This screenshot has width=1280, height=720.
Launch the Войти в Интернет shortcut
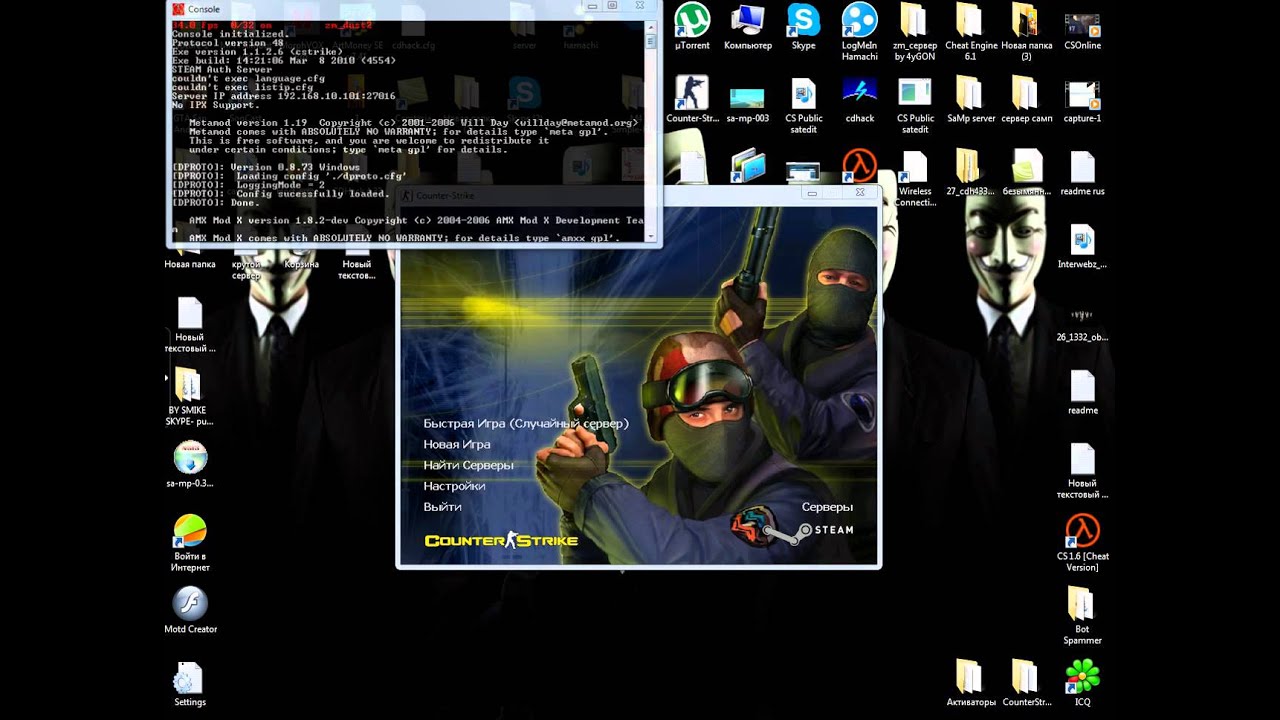coord(190,542)
